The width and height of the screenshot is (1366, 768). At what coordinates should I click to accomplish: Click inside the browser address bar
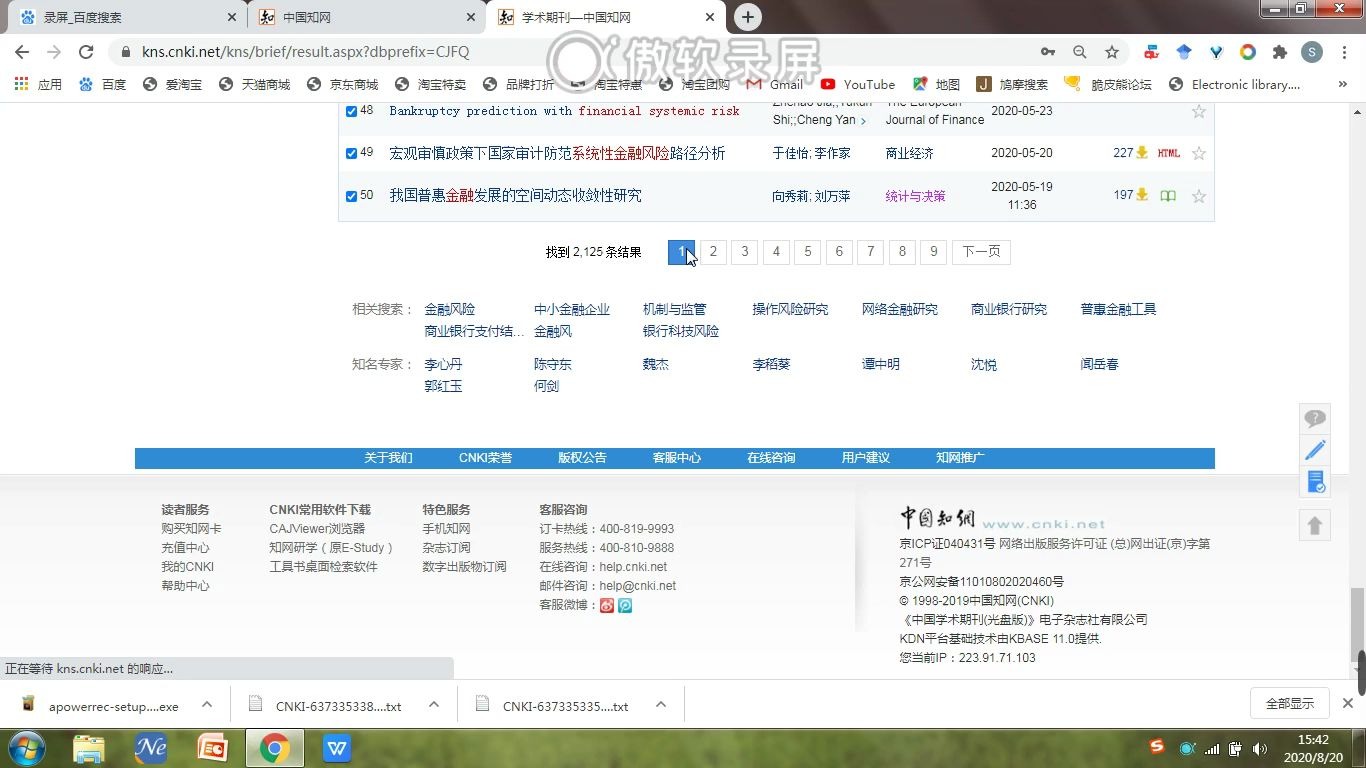click(x=400, y=51)
